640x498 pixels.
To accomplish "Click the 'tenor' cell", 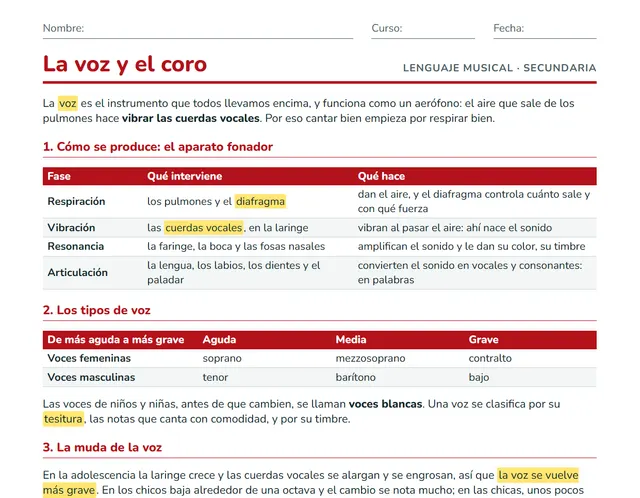I will tap(215, 377).
